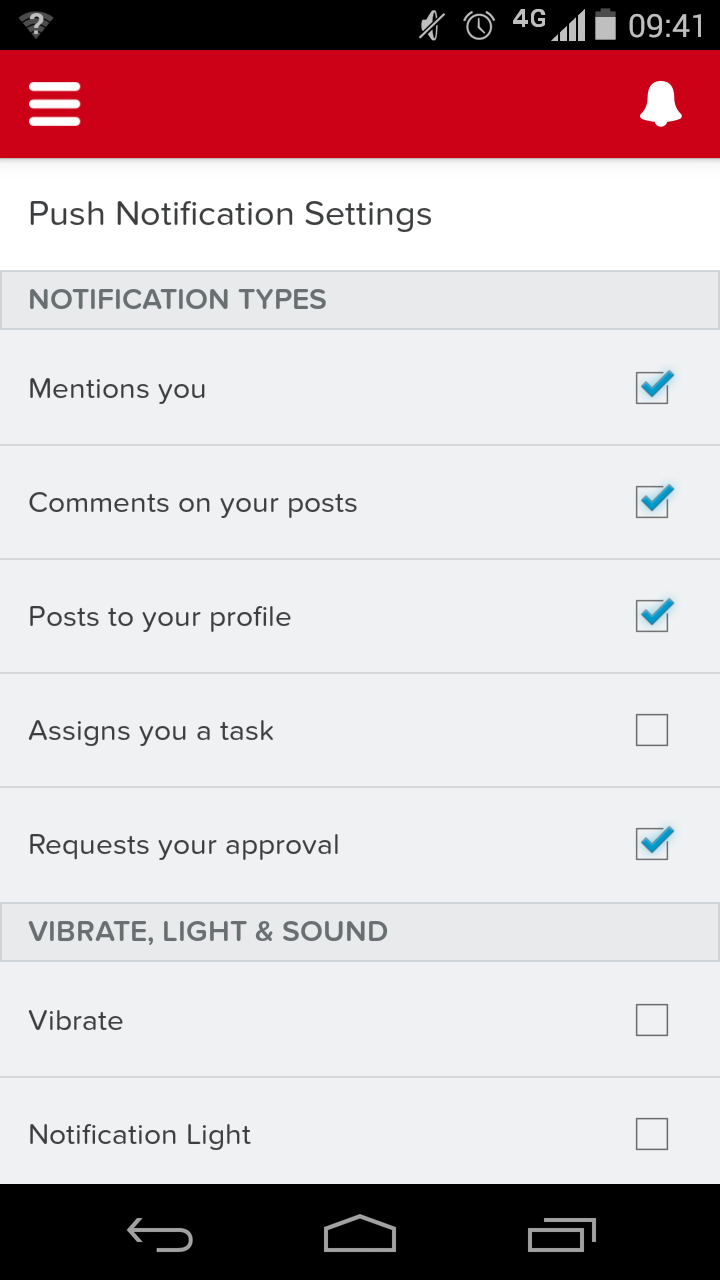
Task: Tap the Wi-Fi status icon
Action: click(36, 25)
